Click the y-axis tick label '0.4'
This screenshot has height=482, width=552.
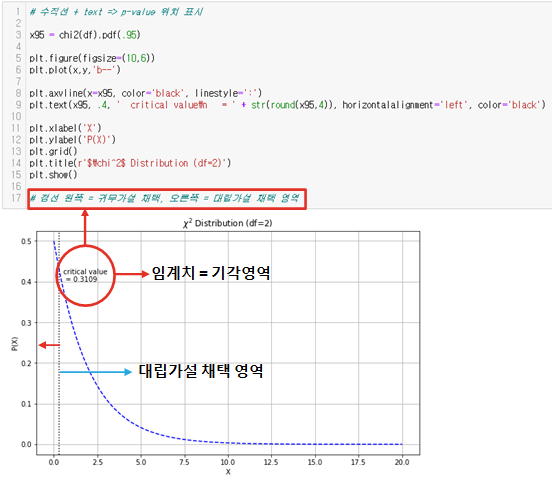[26, 282]
